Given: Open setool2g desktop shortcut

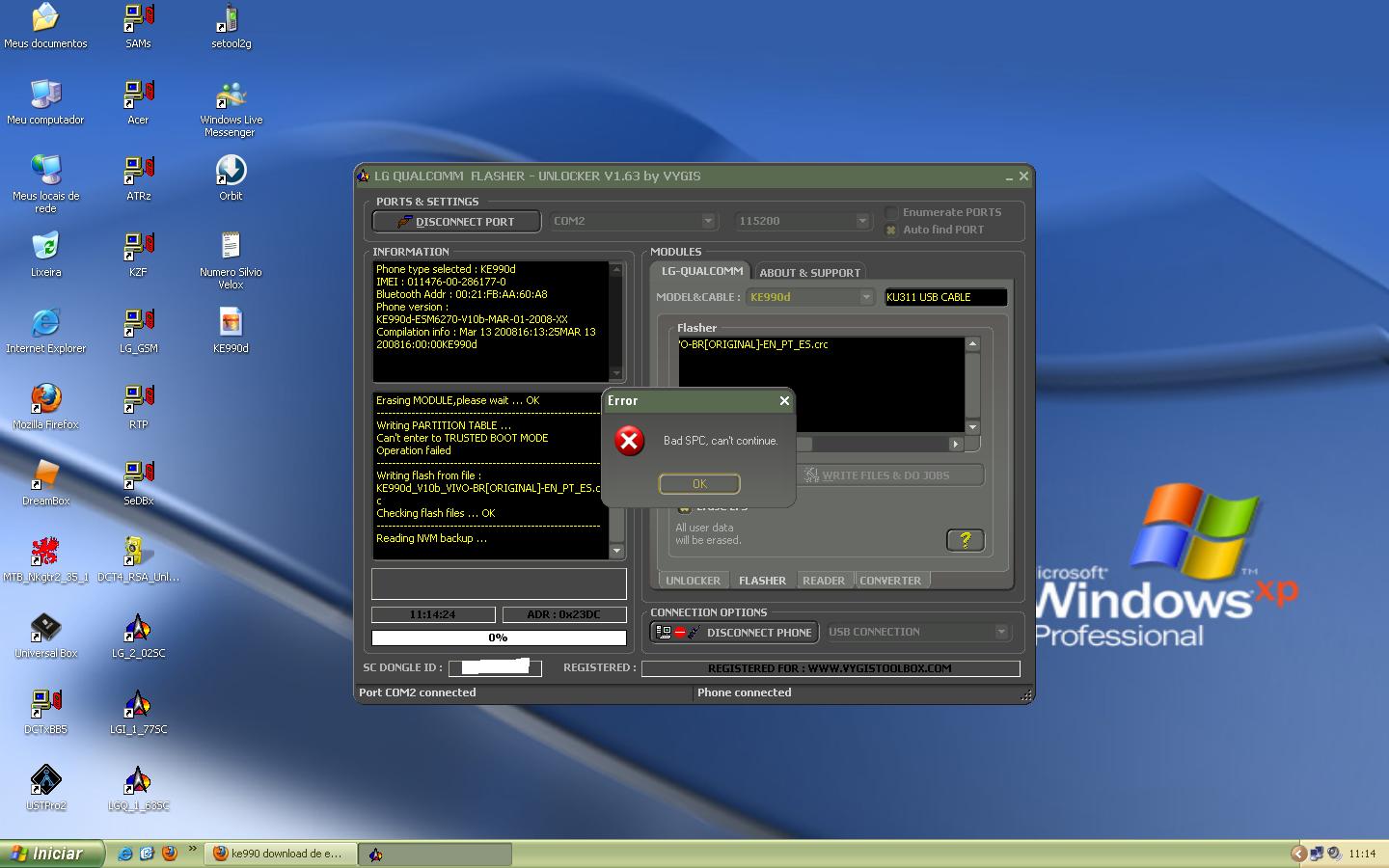Looking at the screenshot, I should pyautogui.click(x=231, y=26).
